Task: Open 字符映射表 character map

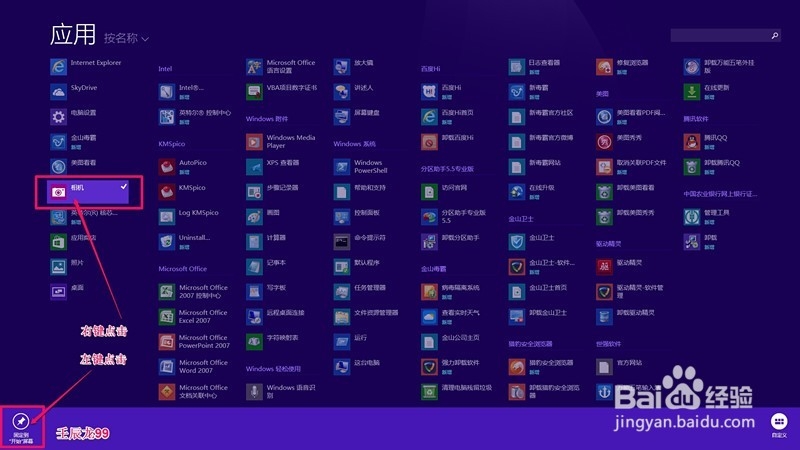Action: (272, 341)
